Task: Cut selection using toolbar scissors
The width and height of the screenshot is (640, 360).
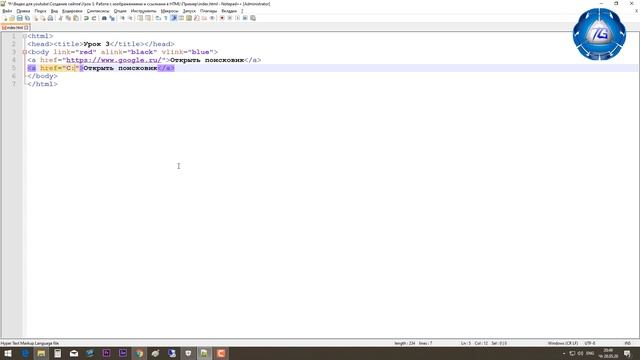Action: point(60,18)
